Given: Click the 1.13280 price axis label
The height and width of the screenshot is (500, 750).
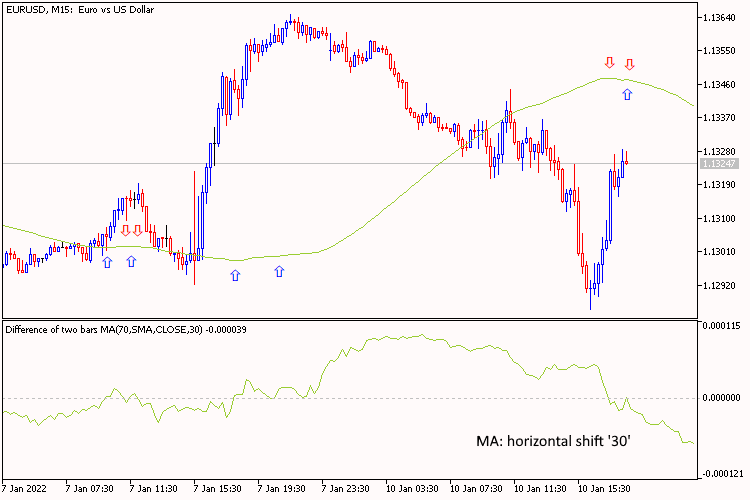Looking at the screenshot, I should click(x=719, y=152).
